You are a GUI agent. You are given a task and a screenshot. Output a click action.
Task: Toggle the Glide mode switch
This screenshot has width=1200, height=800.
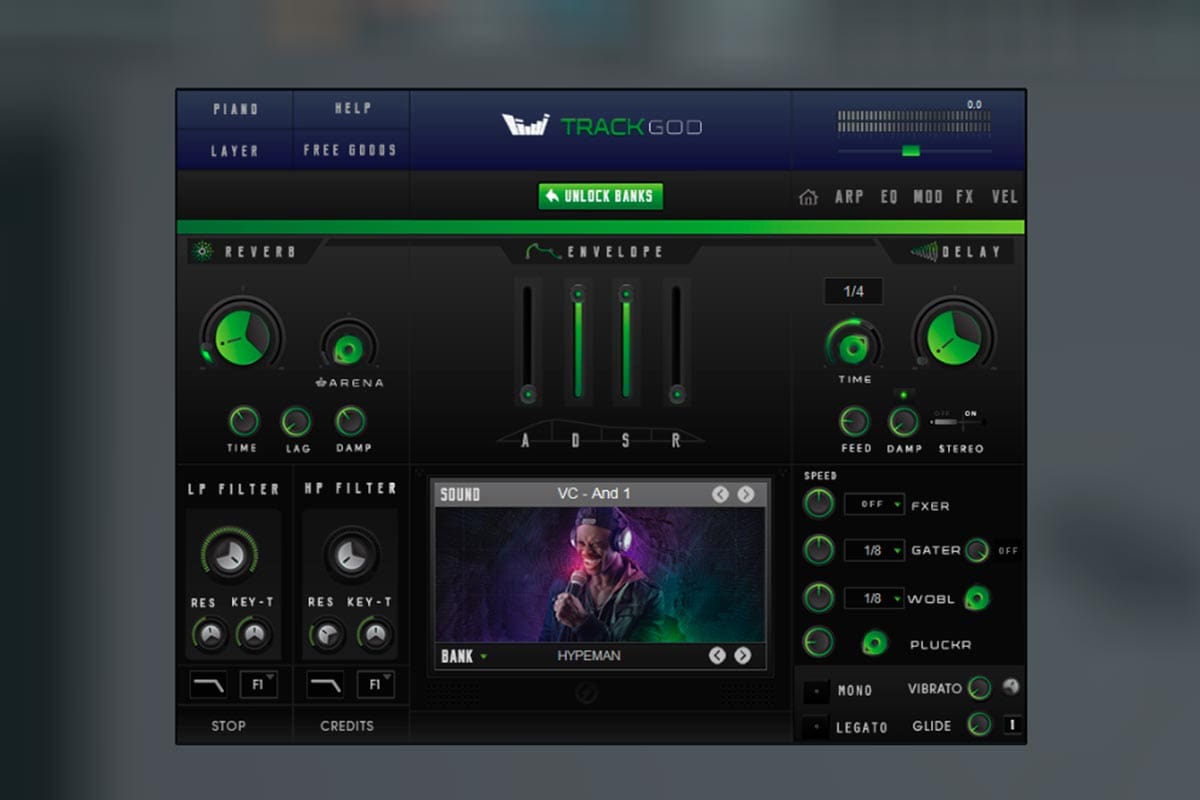(x=1013, y=725)
